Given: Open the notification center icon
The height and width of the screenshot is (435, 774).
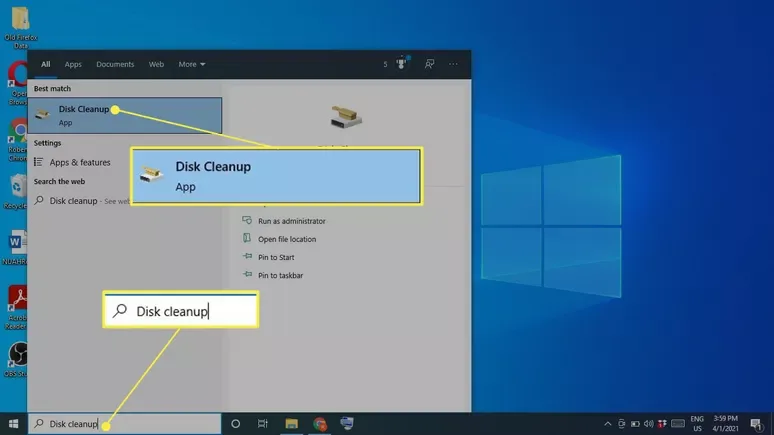Looking at the screenshot, I should [756, 424].
